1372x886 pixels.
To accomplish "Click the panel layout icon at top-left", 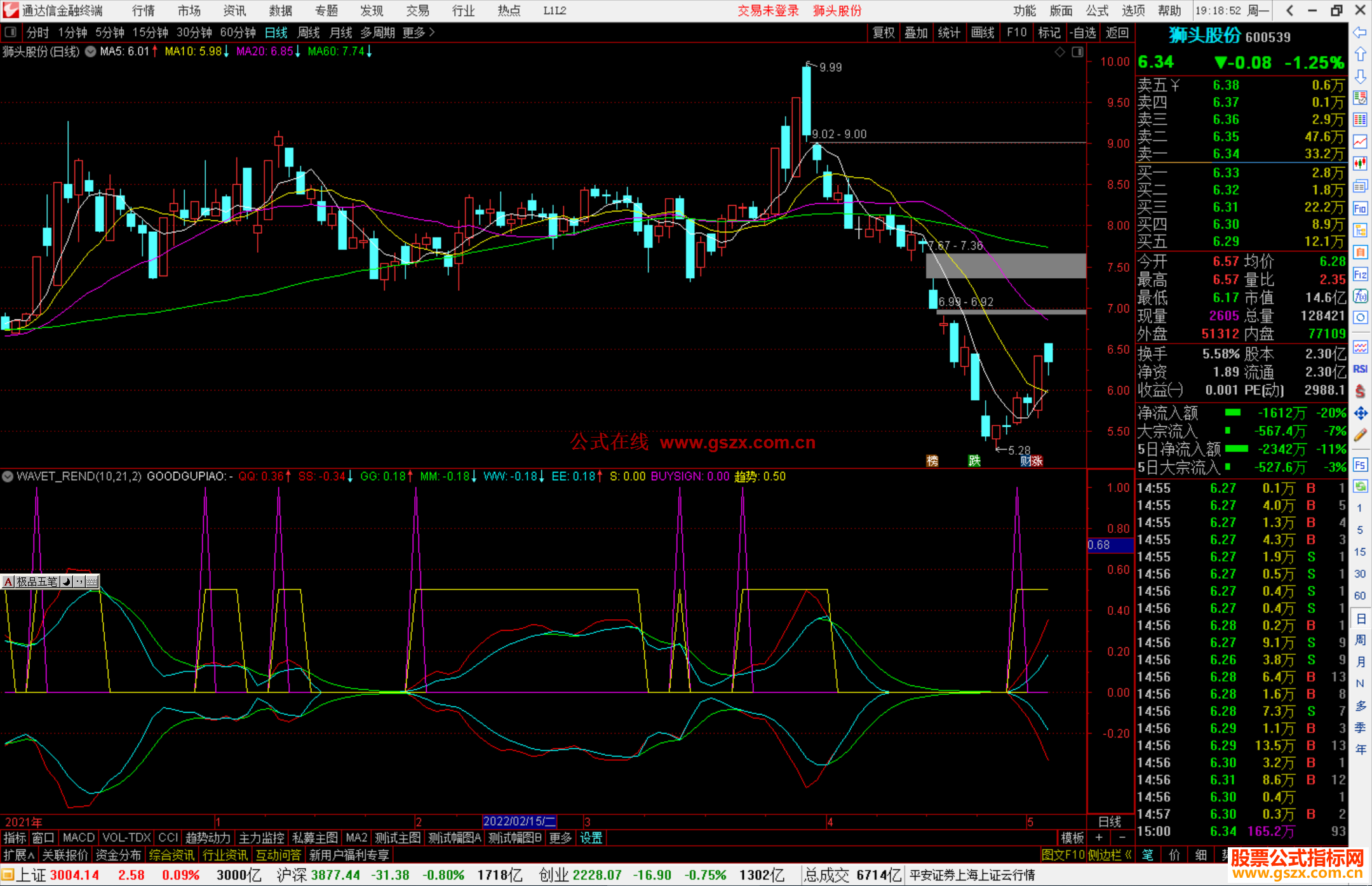I will tap(11, 32).
